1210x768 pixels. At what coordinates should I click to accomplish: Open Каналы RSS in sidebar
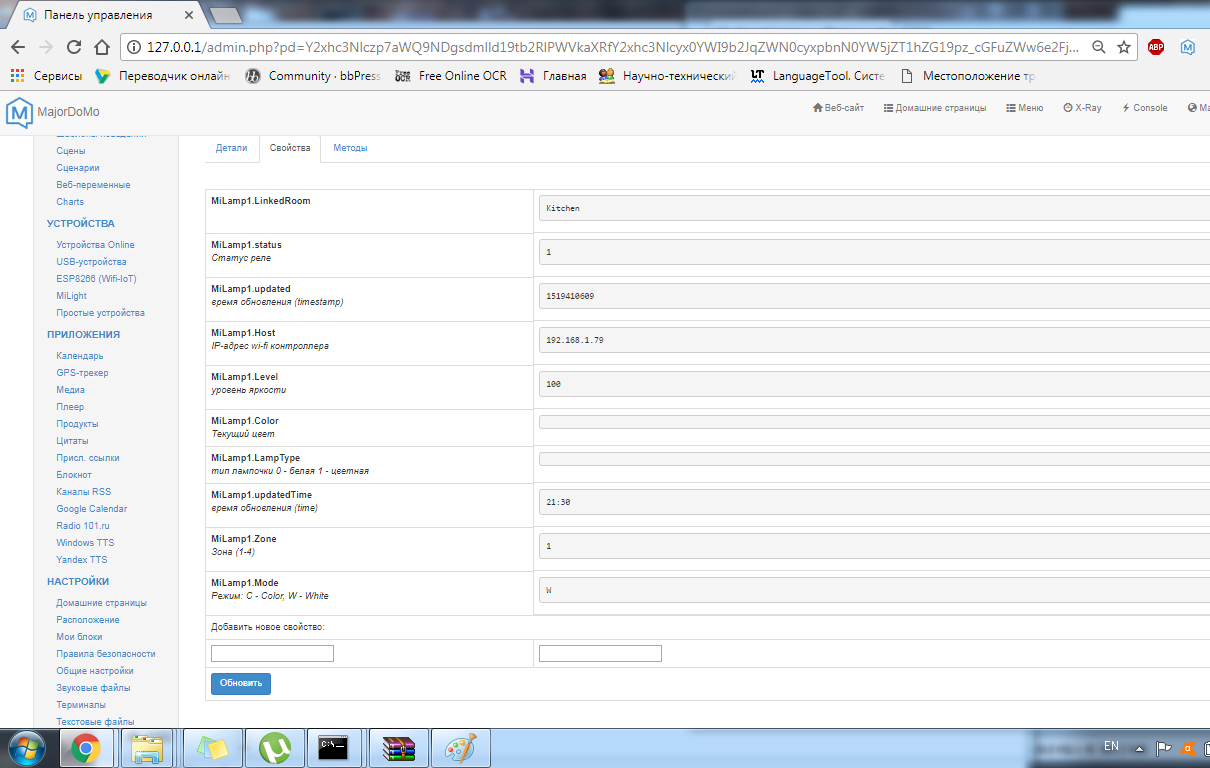coord(84,492)
